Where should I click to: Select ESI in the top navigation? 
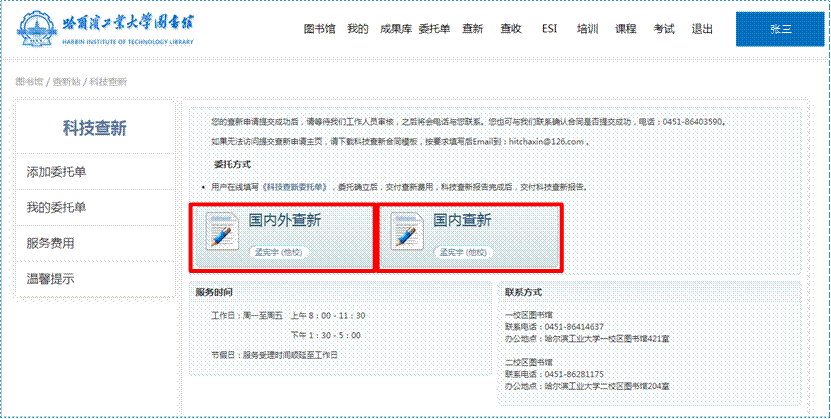tap(549, 29)
